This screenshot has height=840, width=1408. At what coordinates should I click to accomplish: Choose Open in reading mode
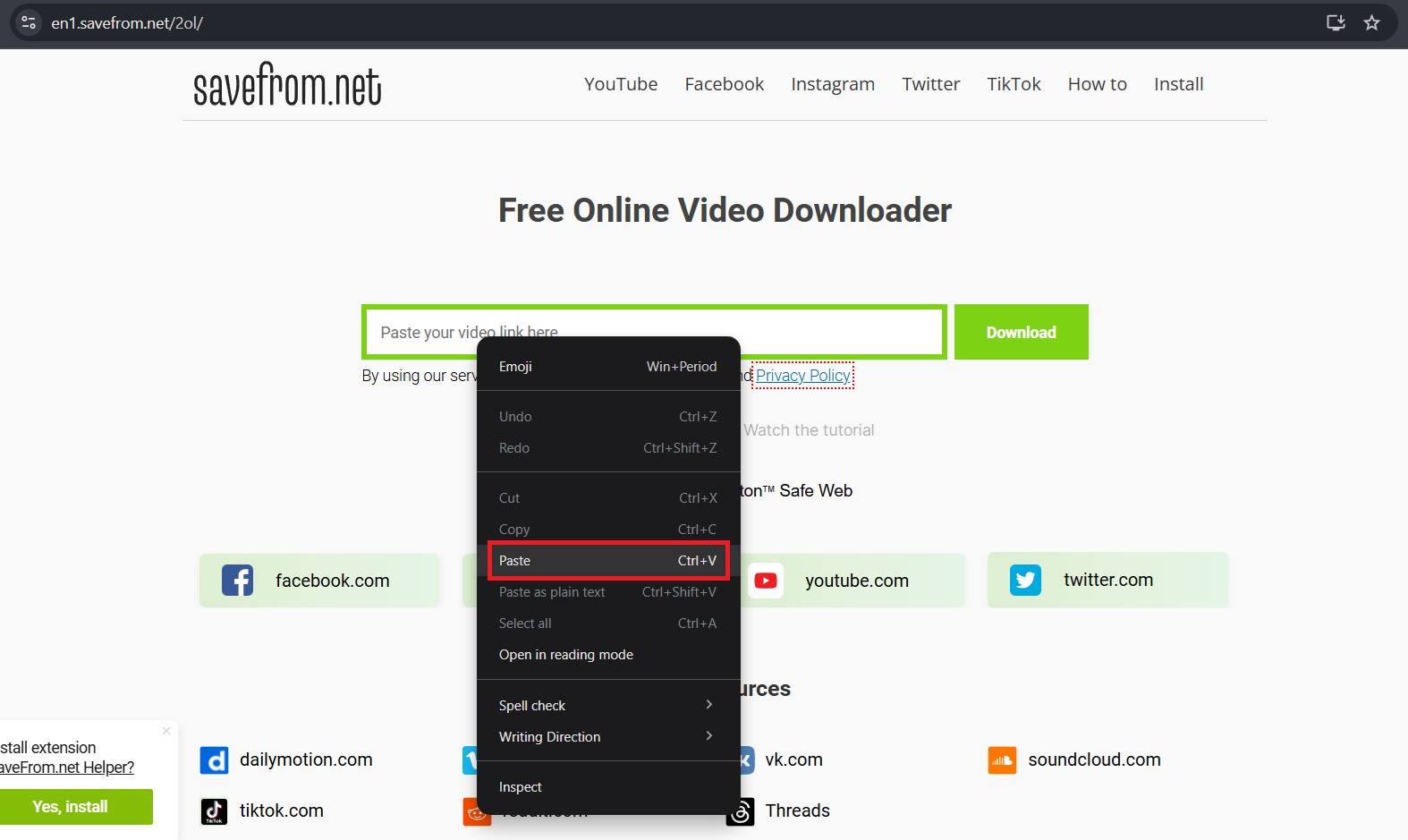(608, 655)
